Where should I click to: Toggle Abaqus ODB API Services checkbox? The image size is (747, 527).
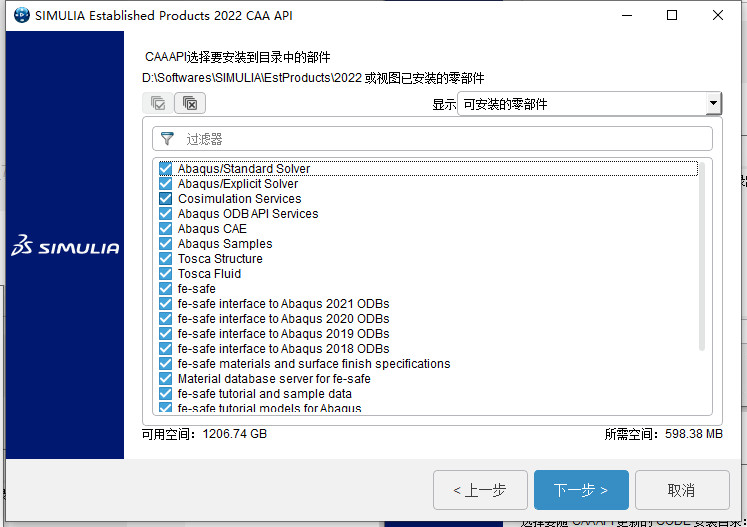pos(165,213)
